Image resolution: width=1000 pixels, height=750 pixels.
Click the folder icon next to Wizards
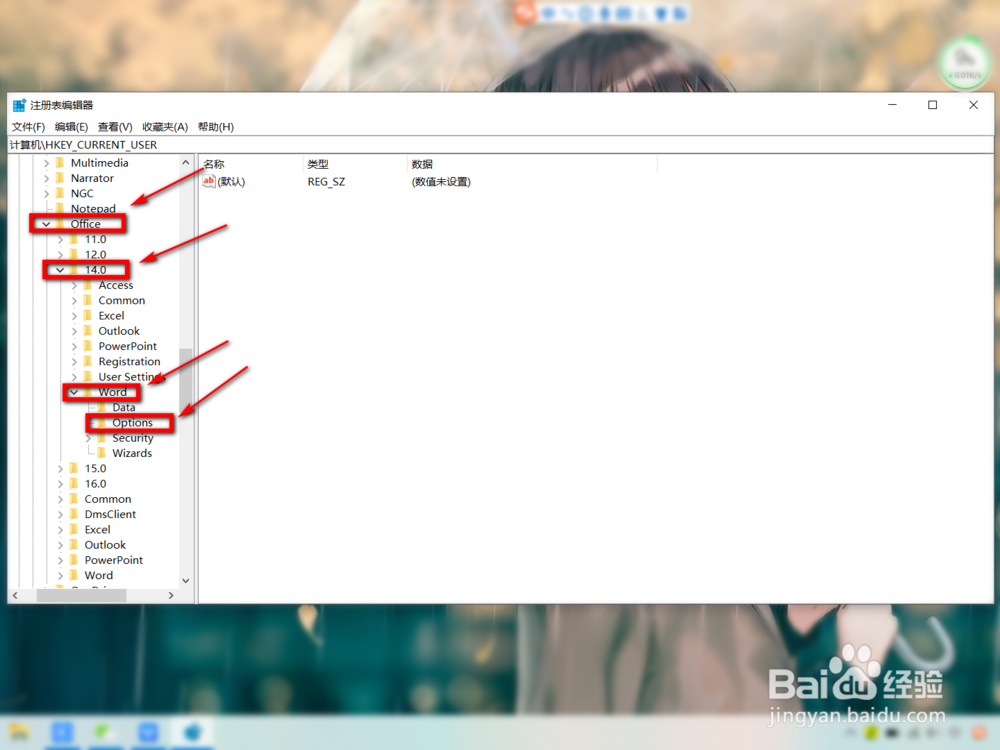pyautogui.click(x=101, y=453)
